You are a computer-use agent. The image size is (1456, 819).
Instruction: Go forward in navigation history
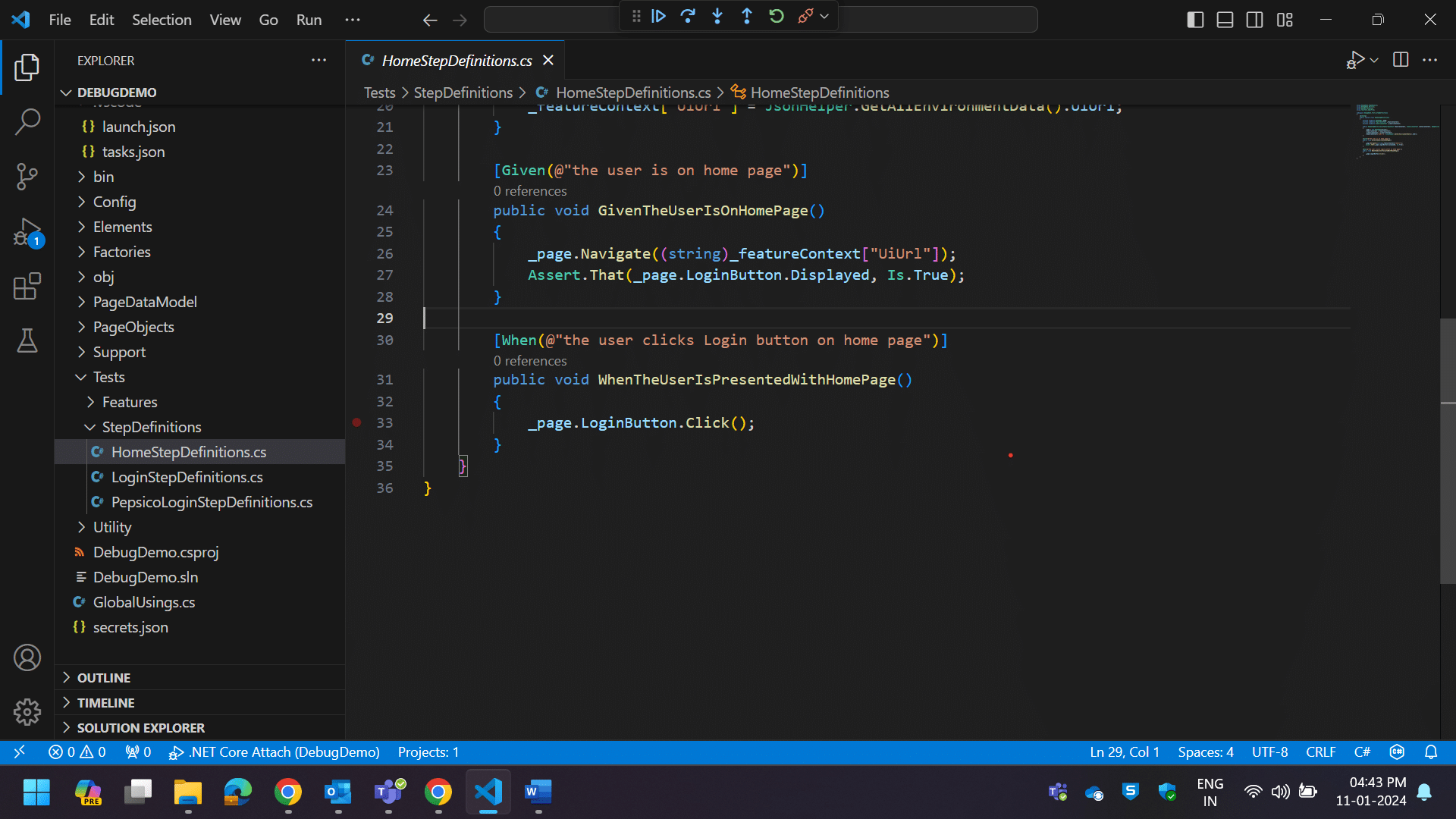click(460, 20)
